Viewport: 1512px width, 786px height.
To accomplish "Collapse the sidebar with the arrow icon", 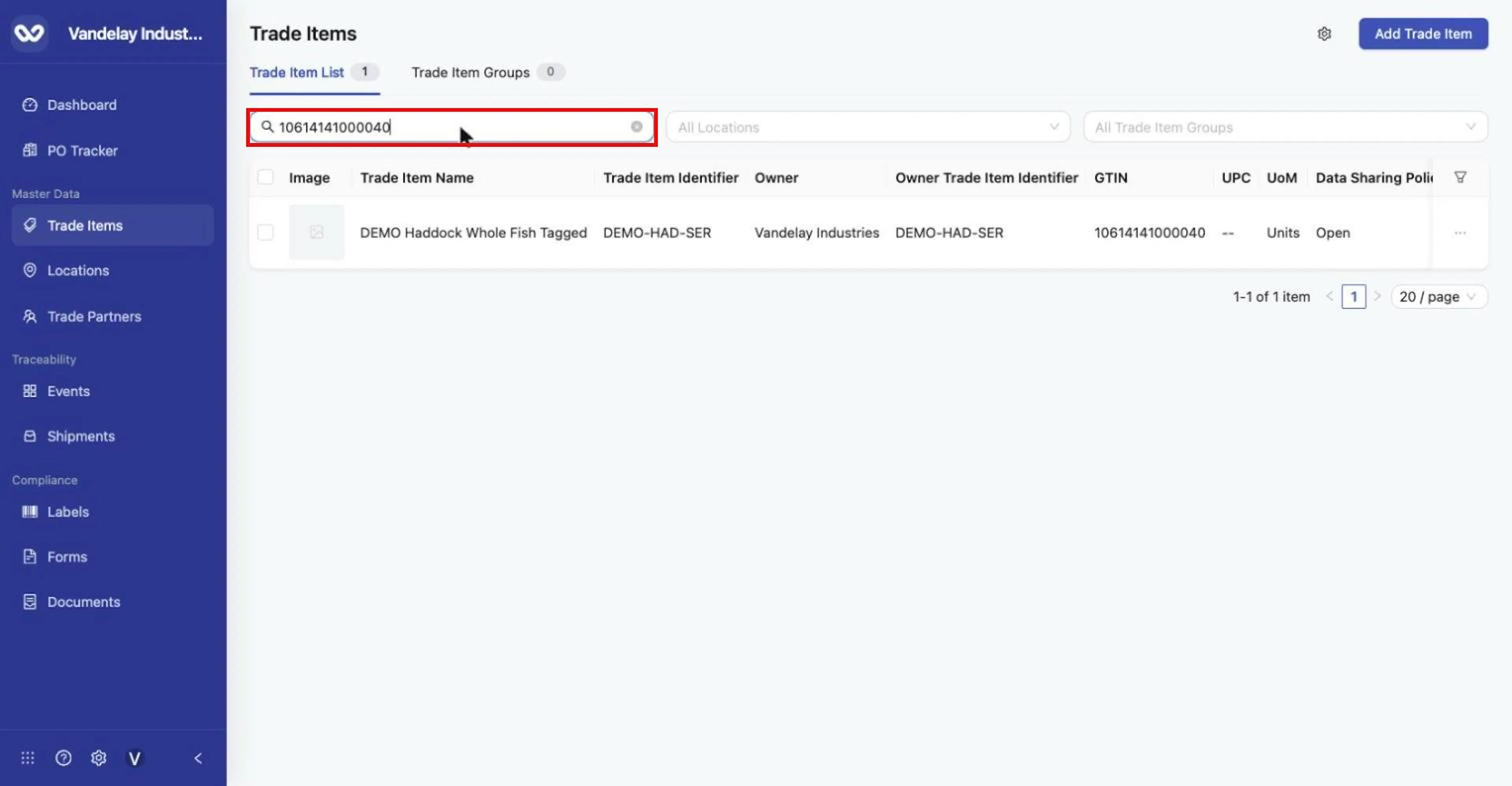I will tap(198, 758).
